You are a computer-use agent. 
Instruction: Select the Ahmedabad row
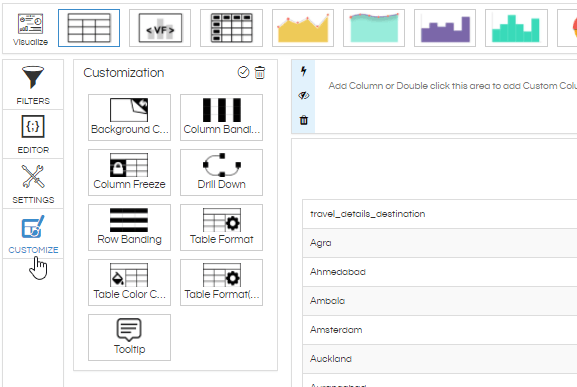pos(440,272)
